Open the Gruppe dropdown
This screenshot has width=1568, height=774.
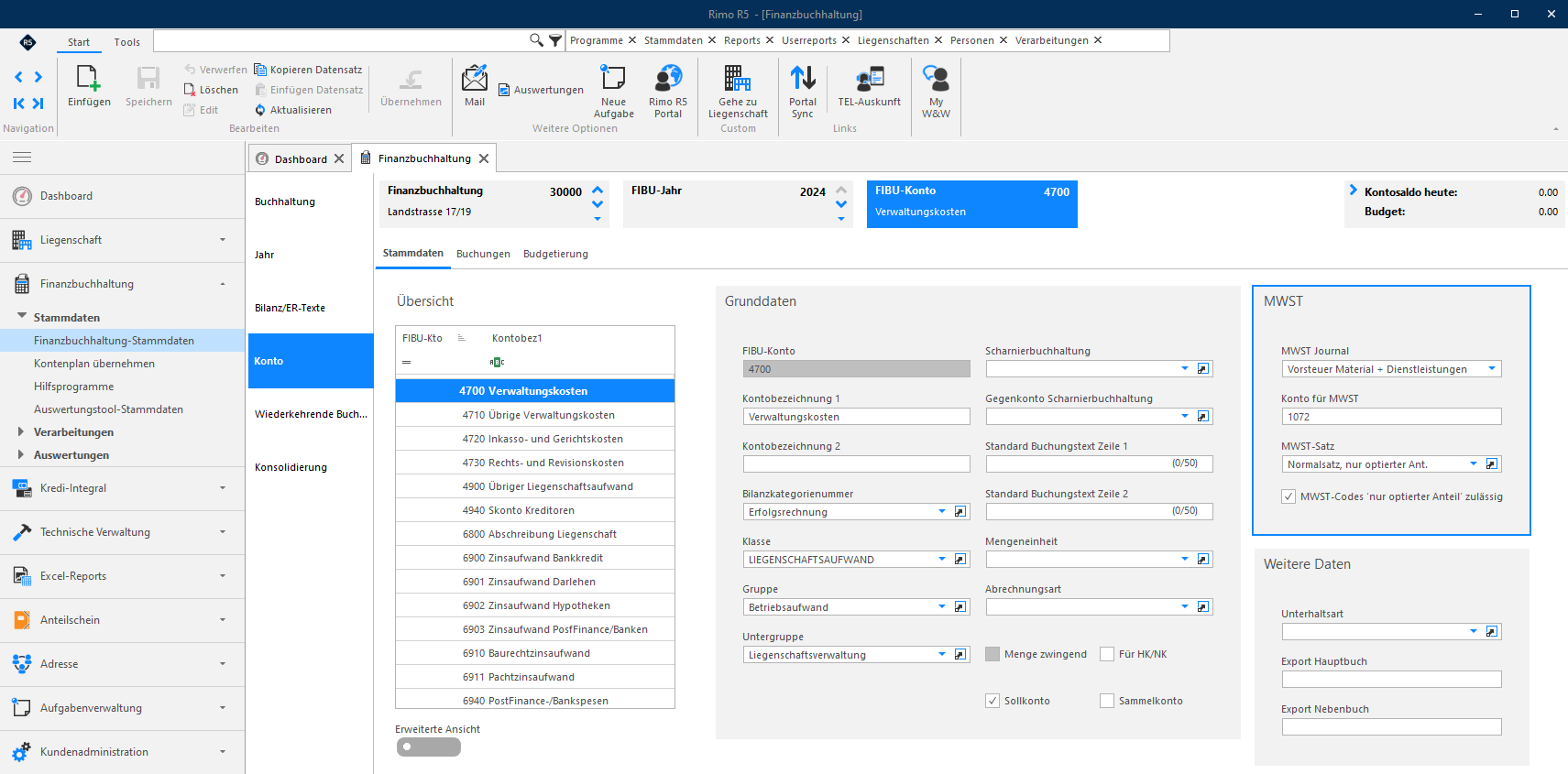pos(942,607)
